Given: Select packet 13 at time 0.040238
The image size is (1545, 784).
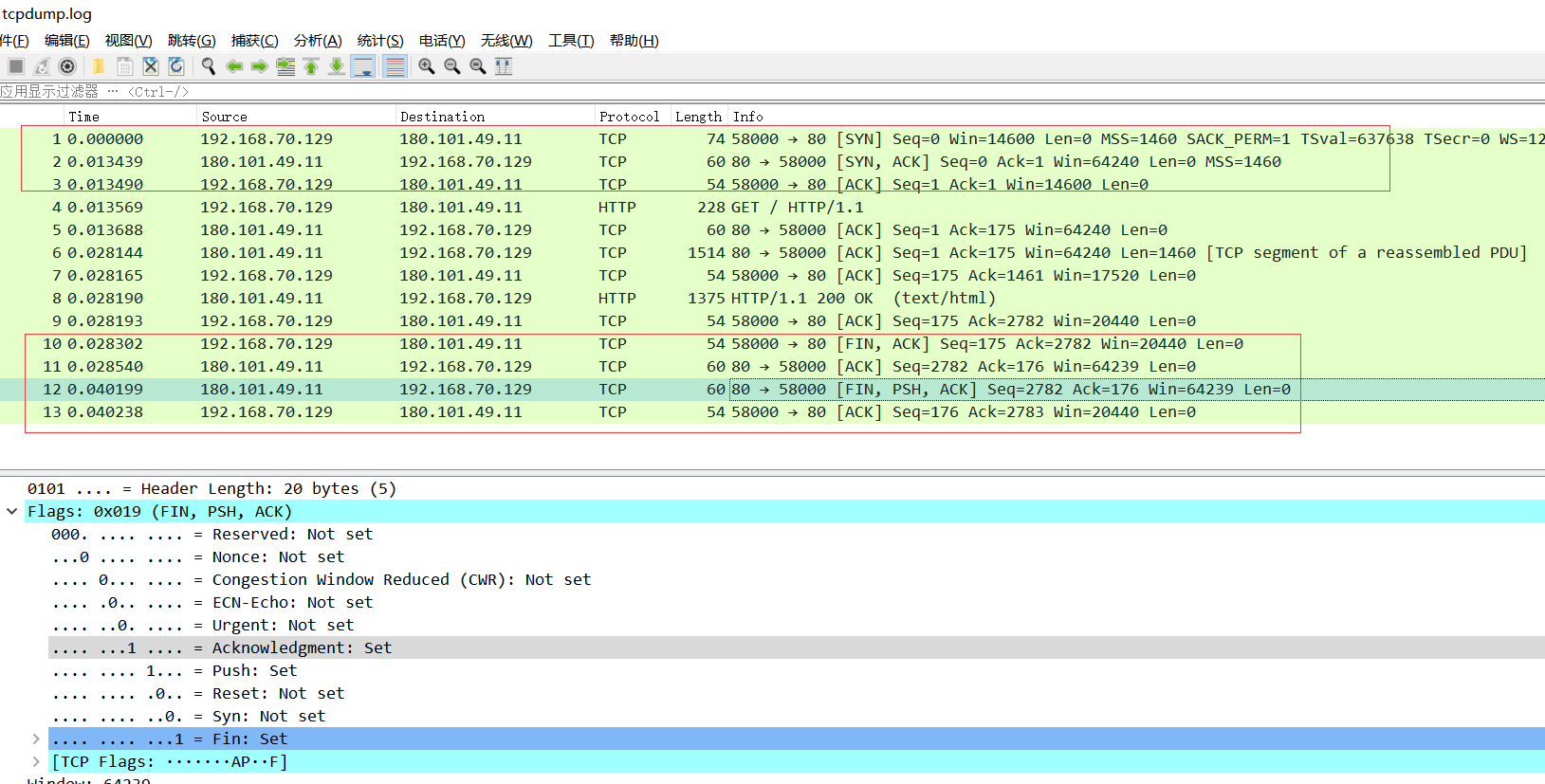Looking at the screenshot, I should pyautogui.click(x=772, y=412).
